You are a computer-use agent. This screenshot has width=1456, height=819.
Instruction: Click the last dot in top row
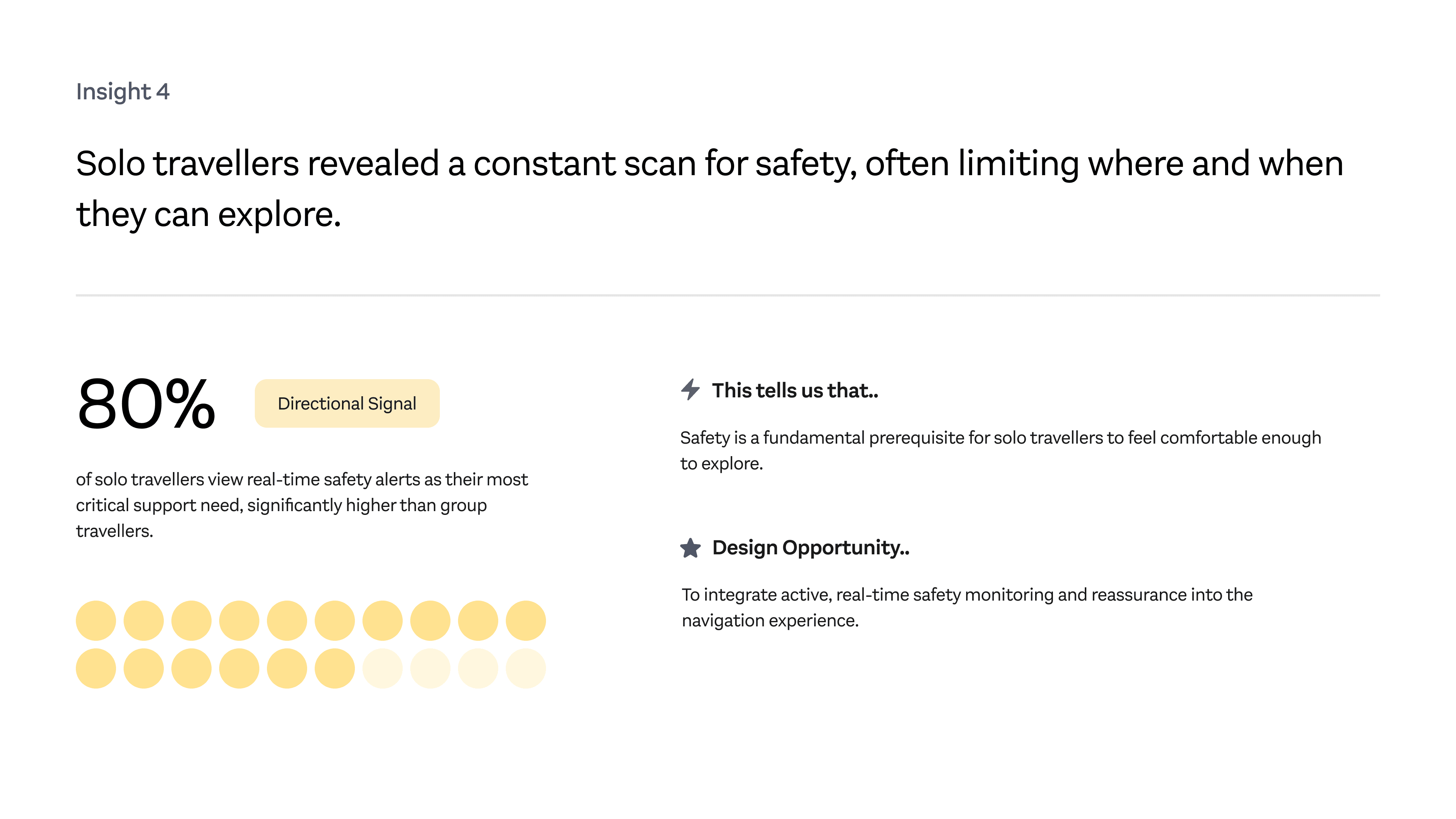point(526,621)
